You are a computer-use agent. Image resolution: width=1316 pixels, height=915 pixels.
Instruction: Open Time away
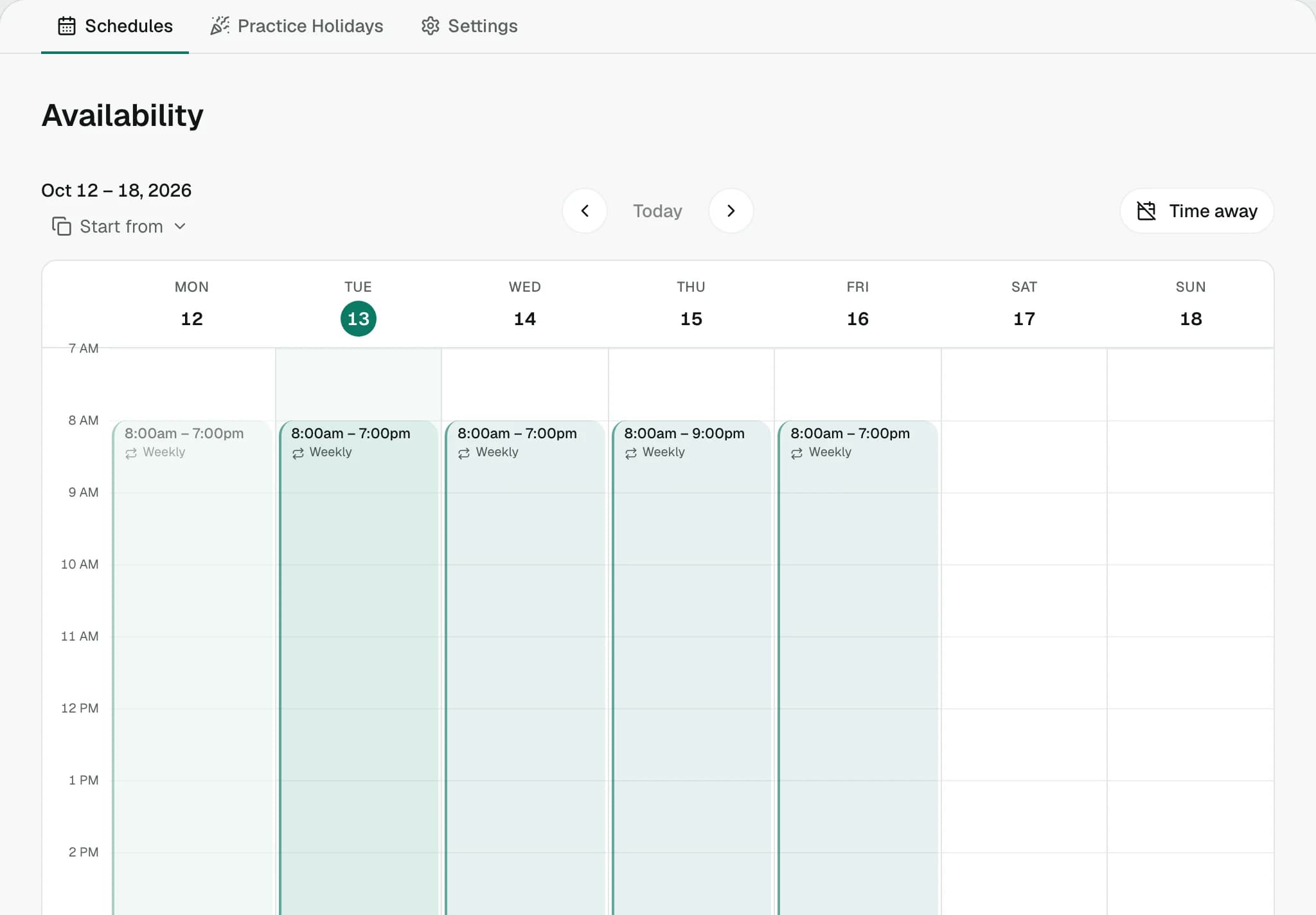pos(1196,211)
